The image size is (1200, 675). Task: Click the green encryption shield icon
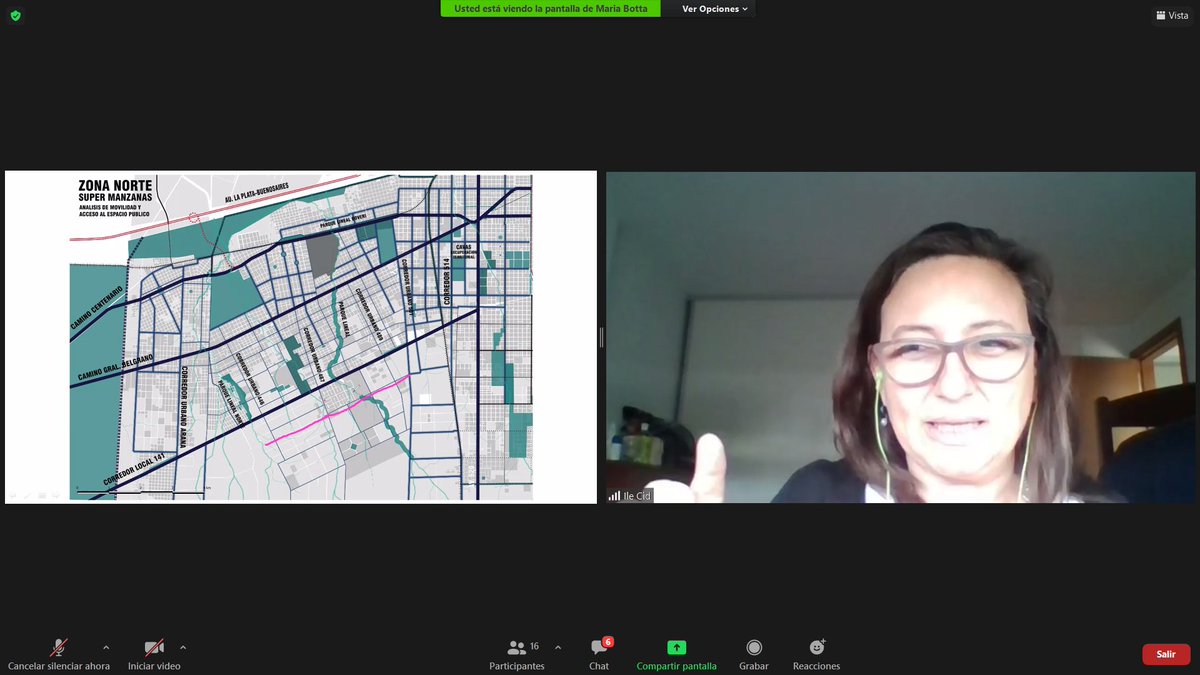click(15, 15)
